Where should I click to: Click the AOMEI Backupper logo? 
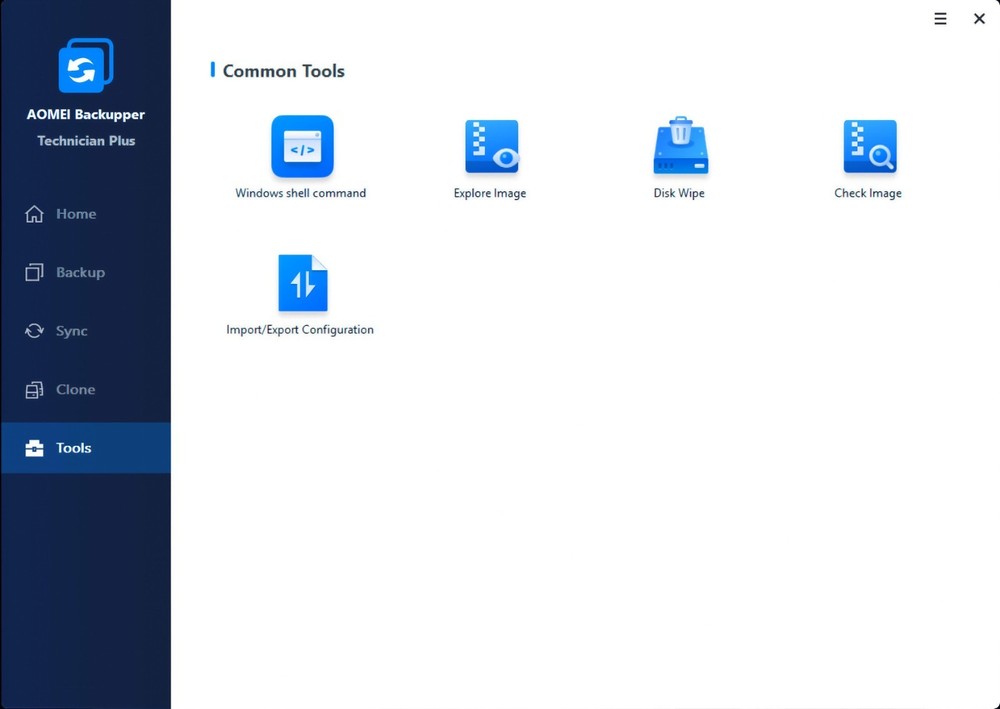click(85, 64)
